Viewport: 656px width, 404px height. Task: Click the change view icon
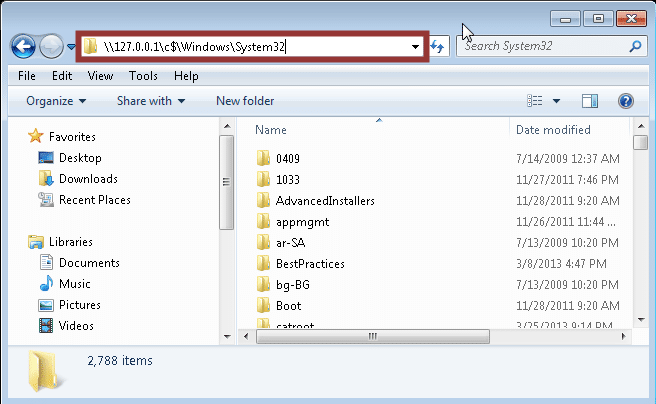(535, 101)
